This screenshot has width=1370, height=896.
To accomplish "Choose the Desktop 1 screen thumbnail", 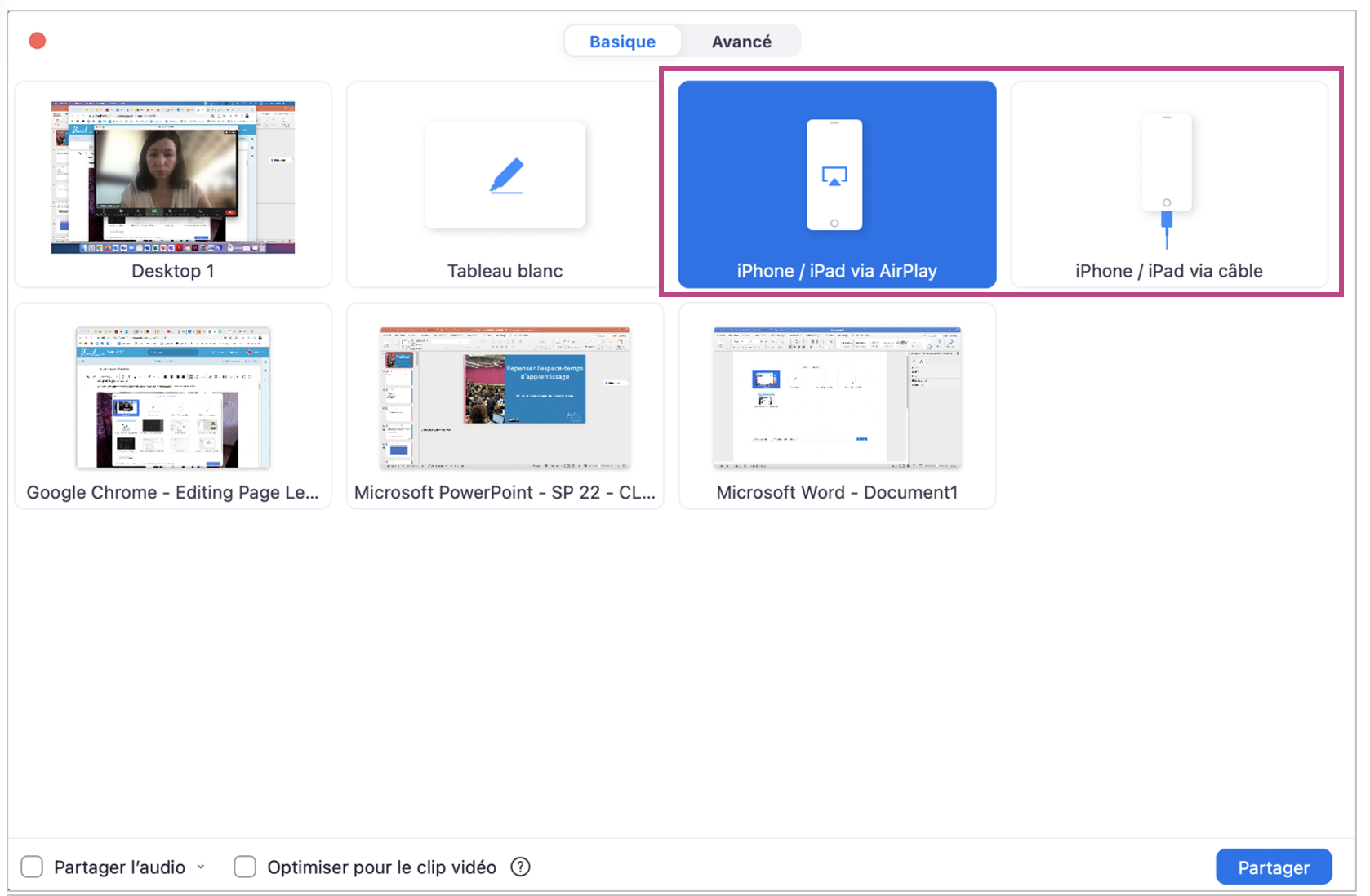I will [x=172, y=177].
